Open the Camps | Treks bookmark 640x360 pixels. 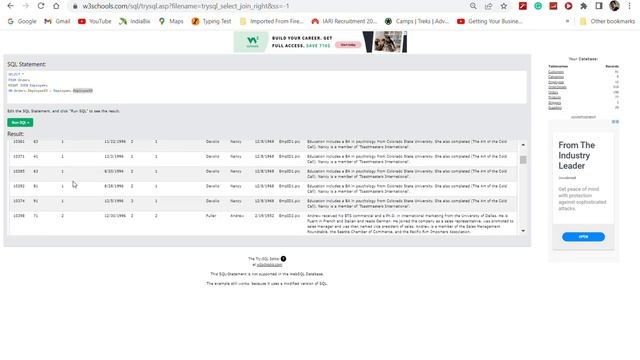[417, 21]
